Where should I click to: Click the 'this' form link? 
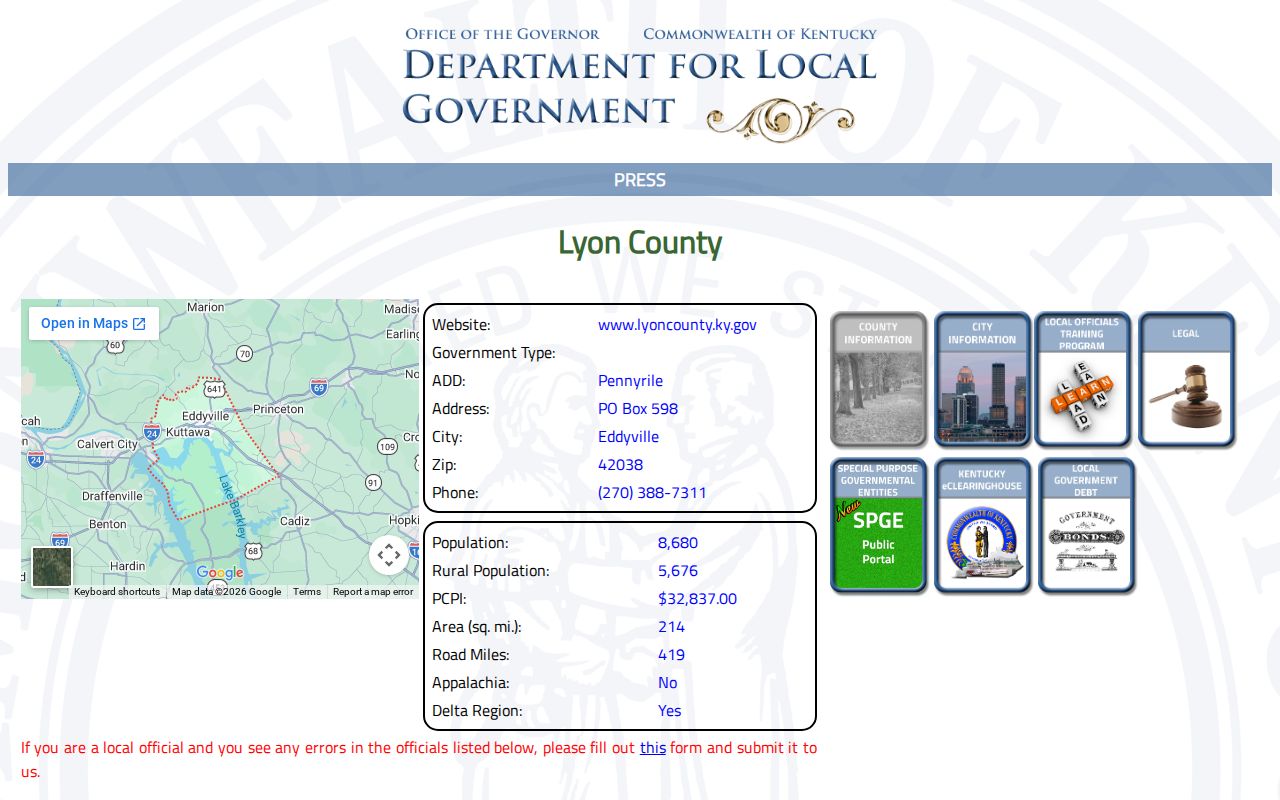click(x=653, y=747)
